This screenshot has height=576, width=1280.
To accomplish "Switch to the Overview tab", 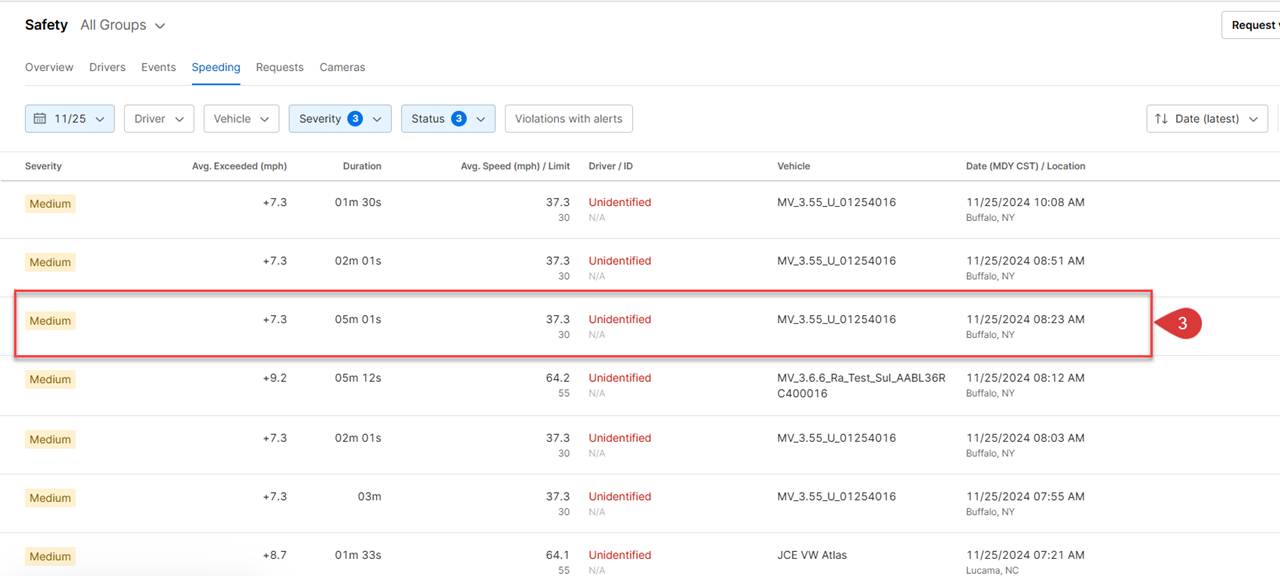I will [x=49, y=67].
